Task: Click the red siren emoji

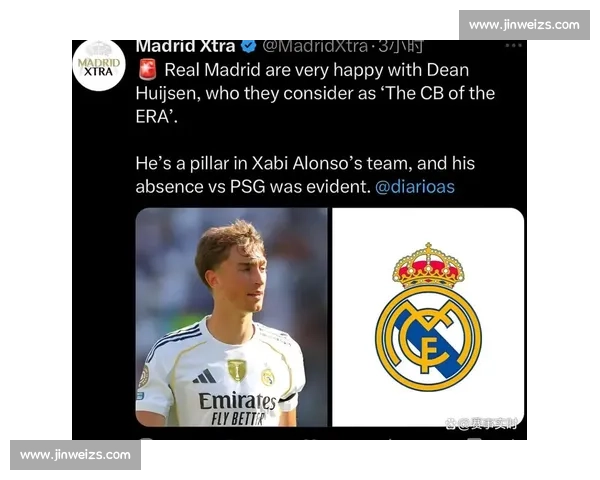Action: coord(147,70)
